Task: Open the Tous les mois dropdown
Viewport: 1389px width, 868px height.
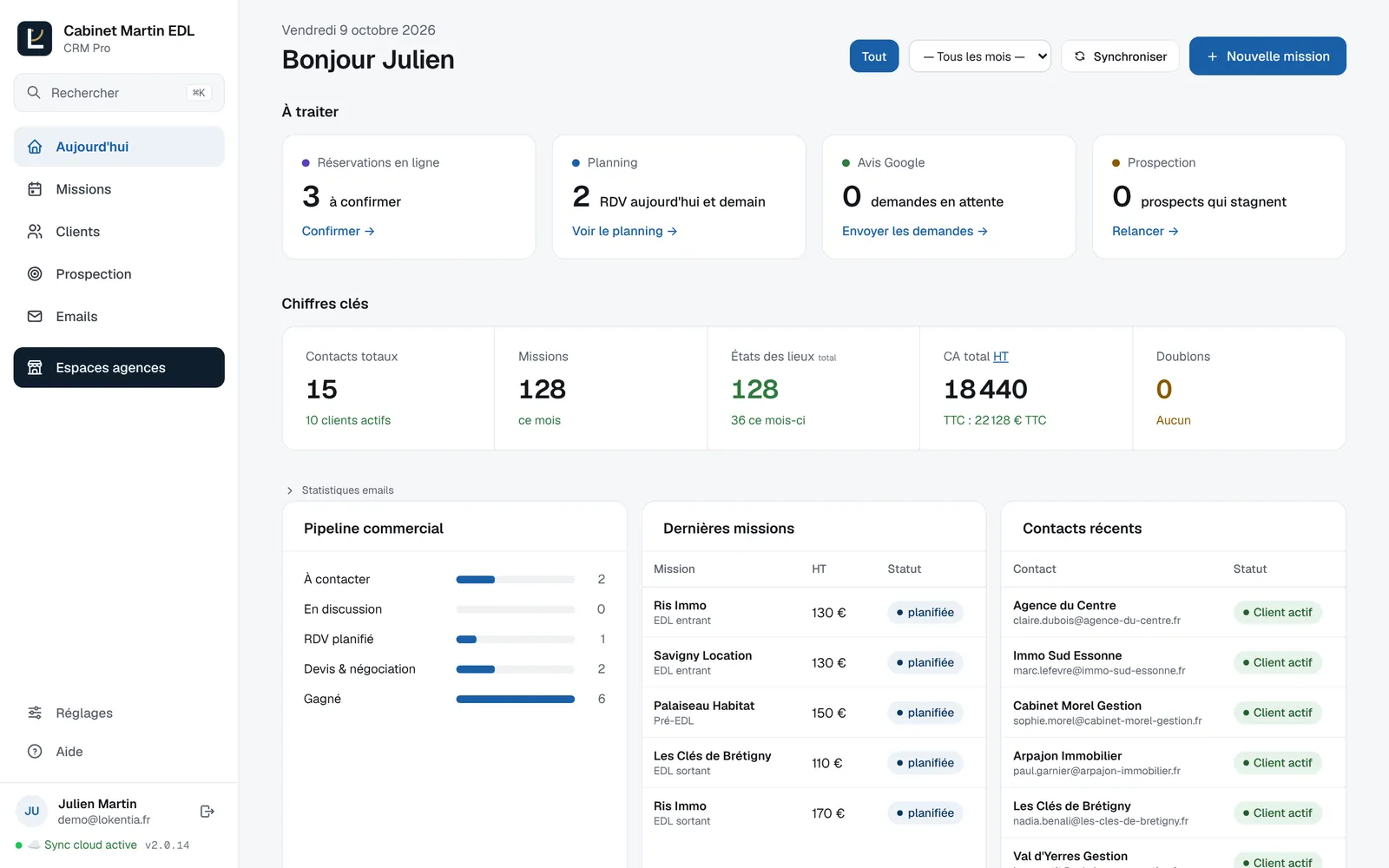Action: click(x=980, y=56)
